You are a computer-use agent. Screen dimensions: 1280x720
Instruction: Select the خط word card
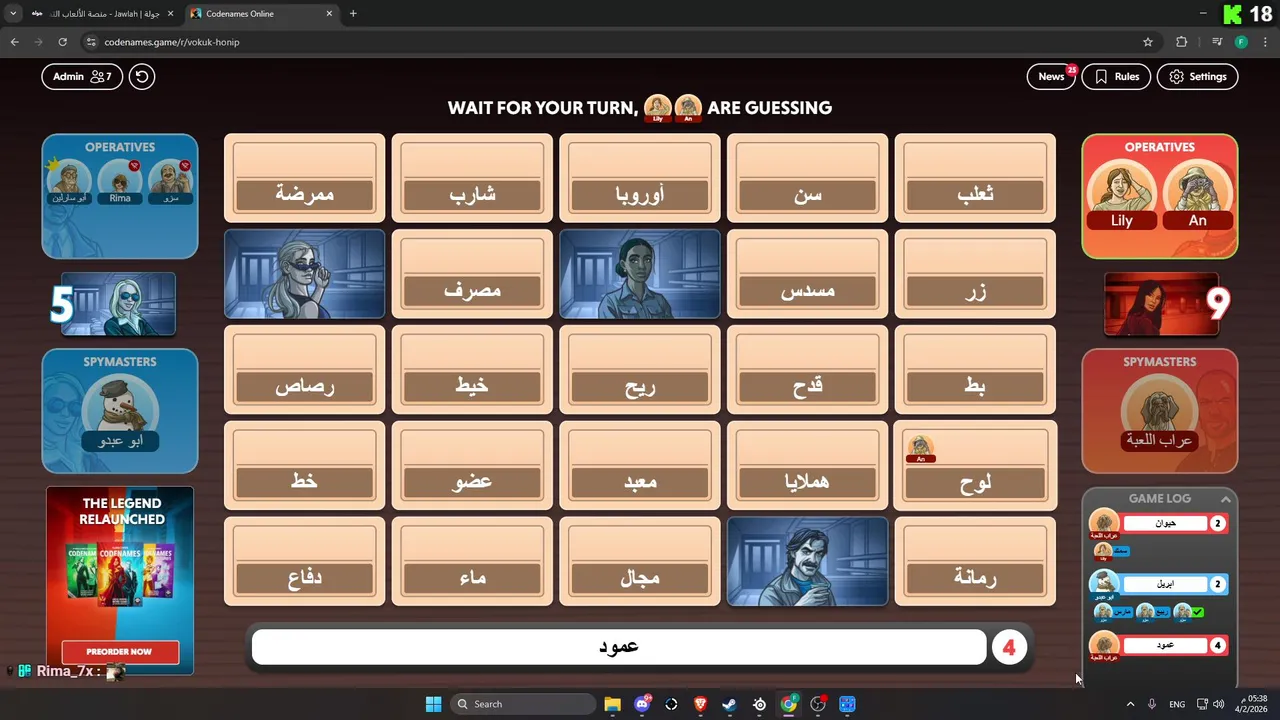[x=304, y=466]
